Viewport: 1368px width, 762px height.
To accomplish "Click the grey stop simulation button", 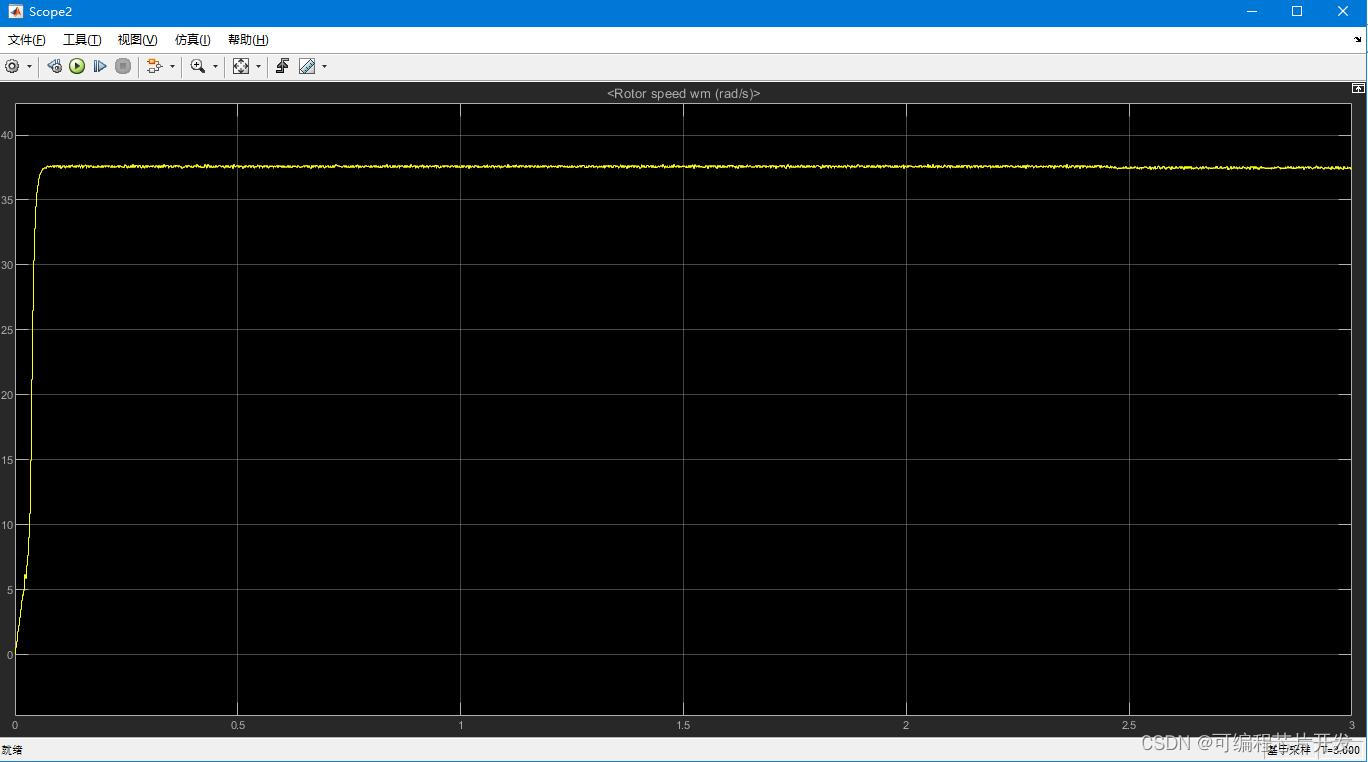I will pyautogui.click(x=123, y=66).
